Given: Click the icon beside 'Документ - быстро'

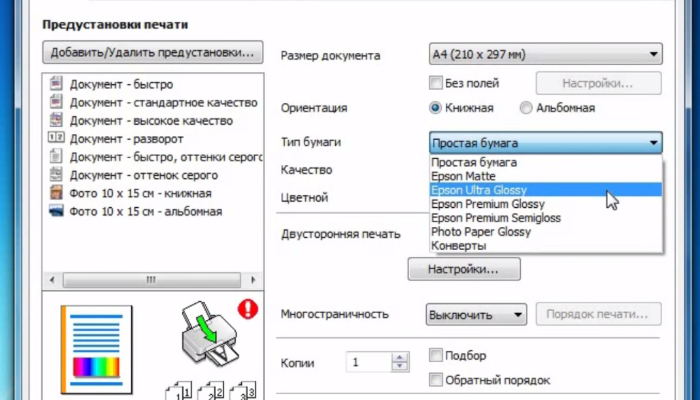Looking at the screenshot, I should tap(56, 83).
